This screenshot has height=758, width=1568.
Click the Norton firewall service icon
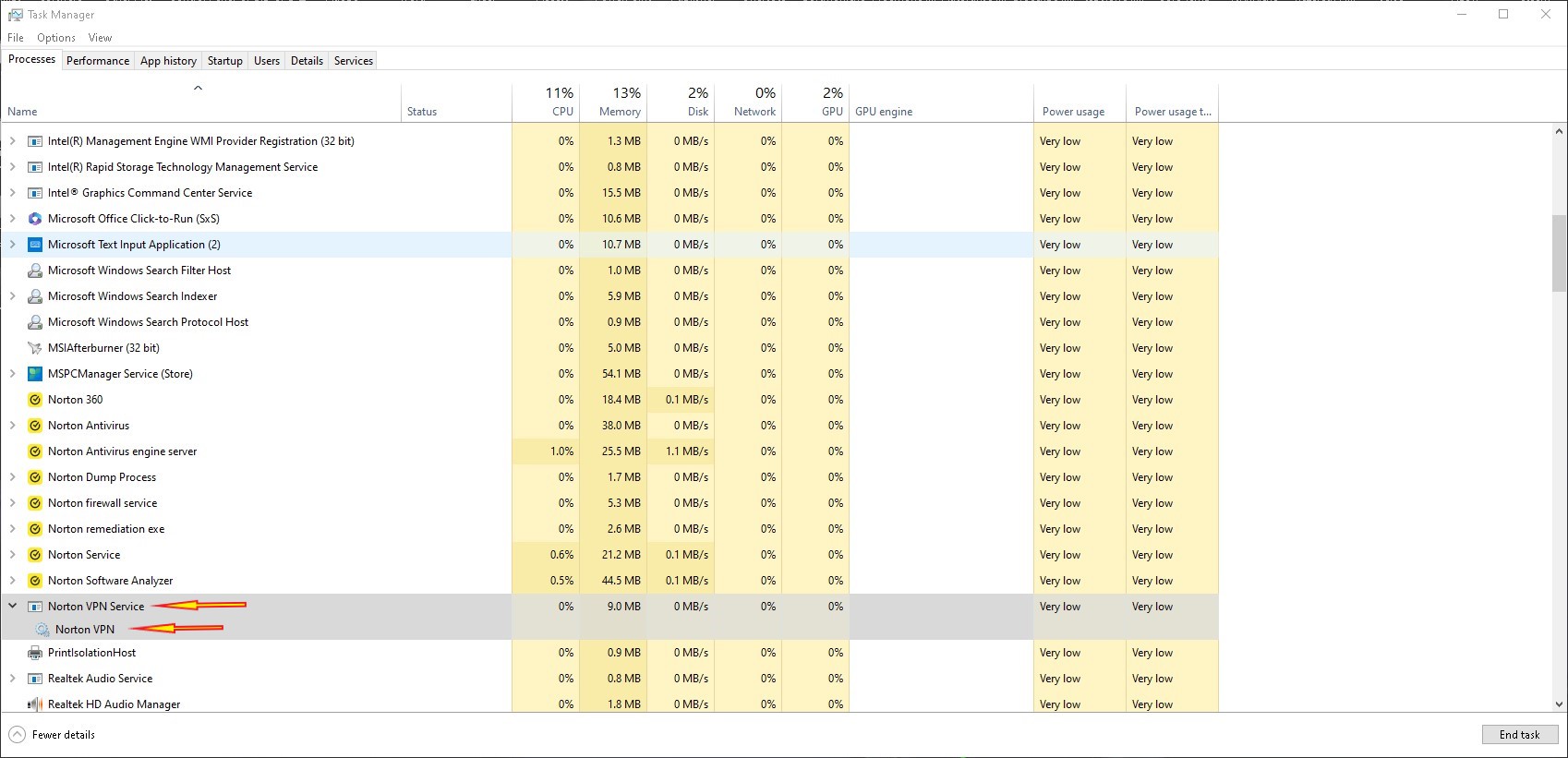click(35, 503)
